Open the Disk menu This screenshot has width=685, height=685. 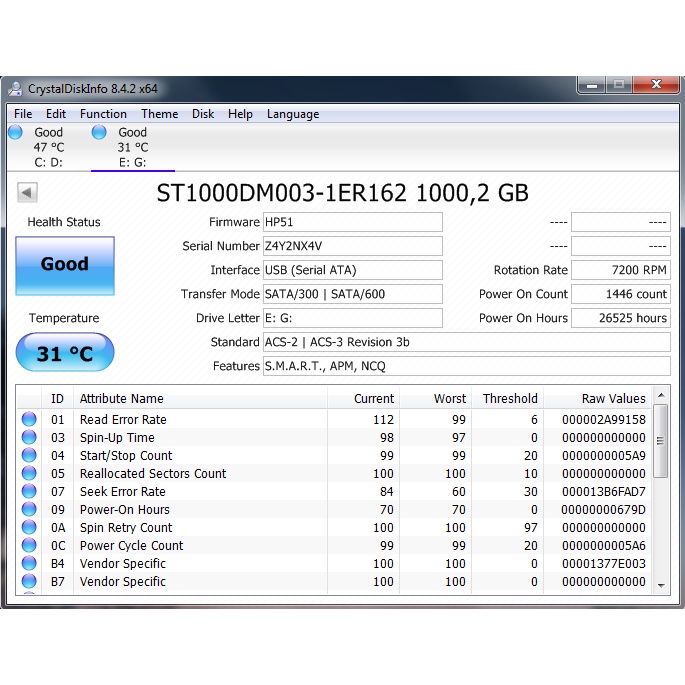(x=203, y=114)
